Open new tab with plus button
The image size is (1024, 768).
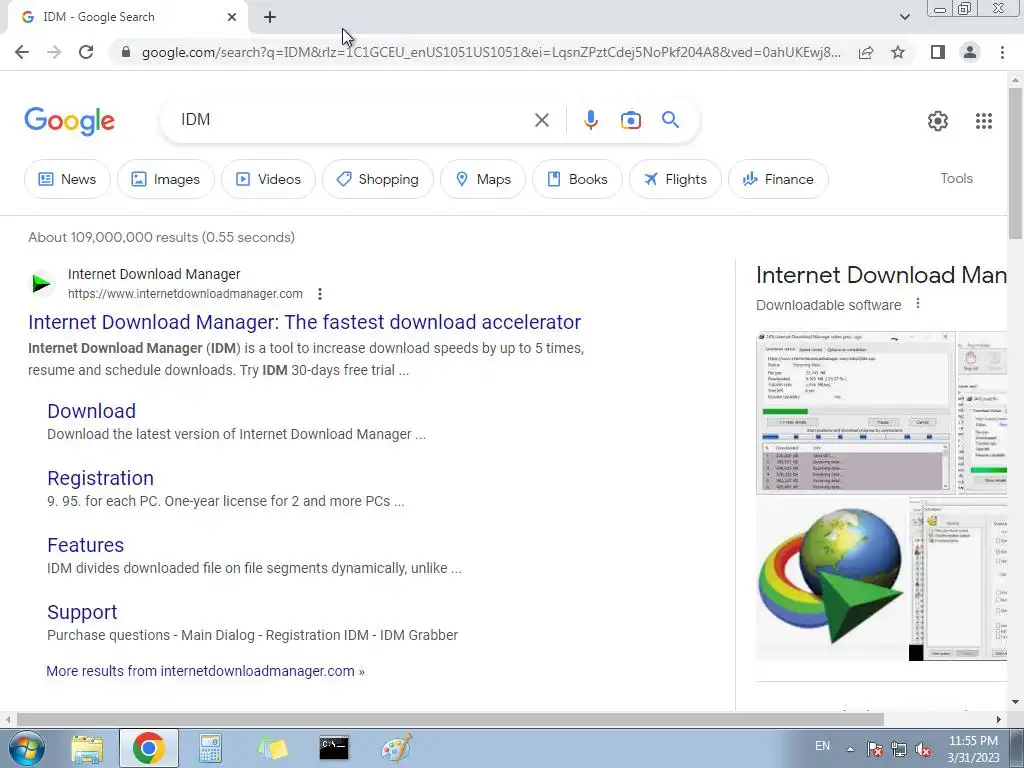pos(270,18)
